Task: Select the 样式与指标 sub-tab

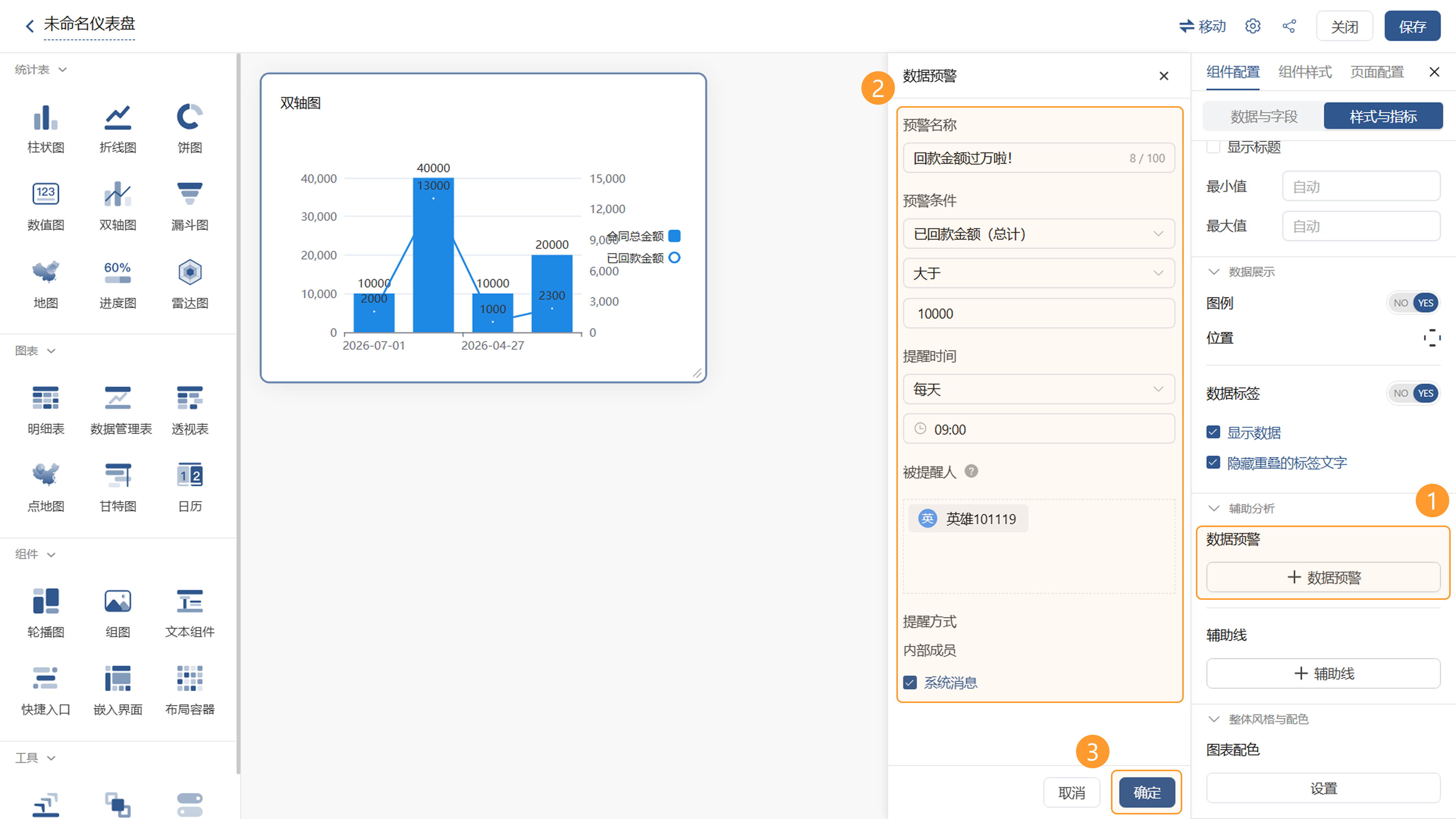Action: pos(1383,116)
